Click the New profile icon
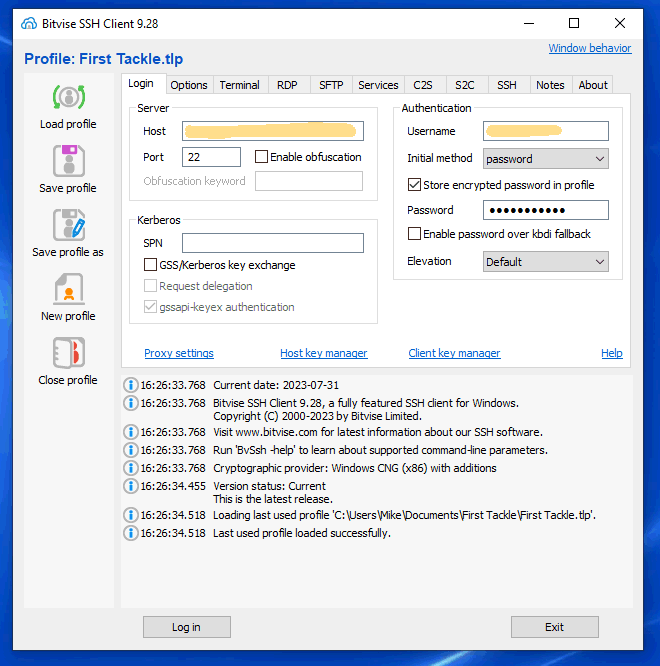The height and width of the screenshot is (666, 660). (x=68, y=290)
